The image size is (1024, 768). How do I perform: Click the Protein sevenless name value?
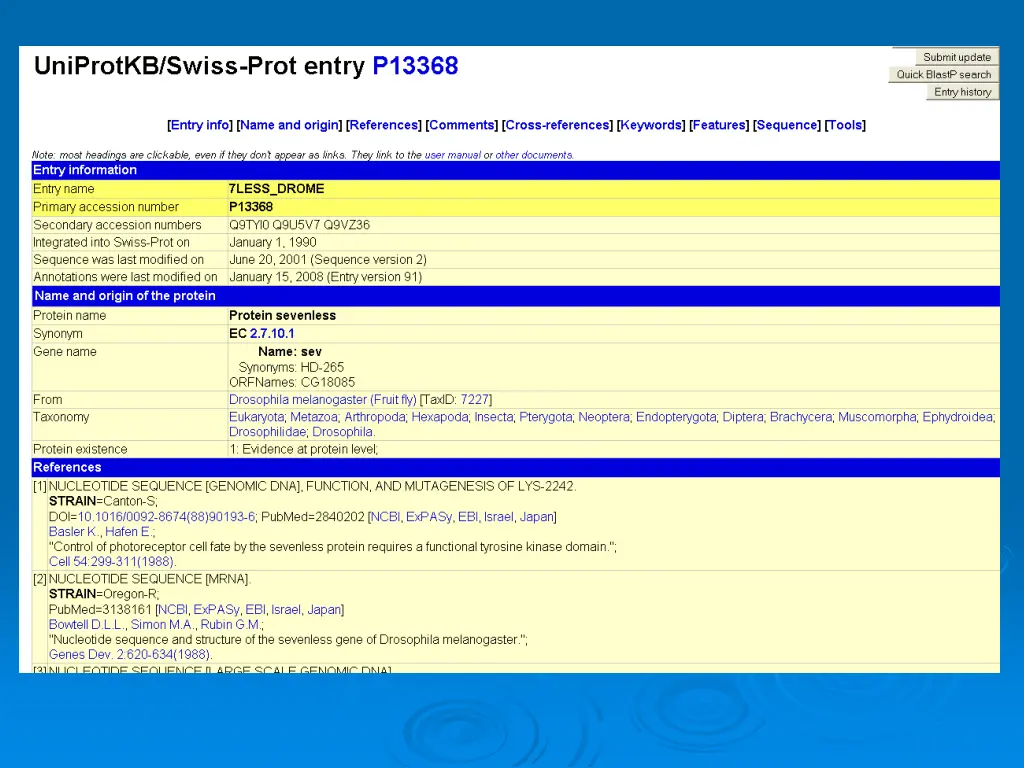(282, 315)
